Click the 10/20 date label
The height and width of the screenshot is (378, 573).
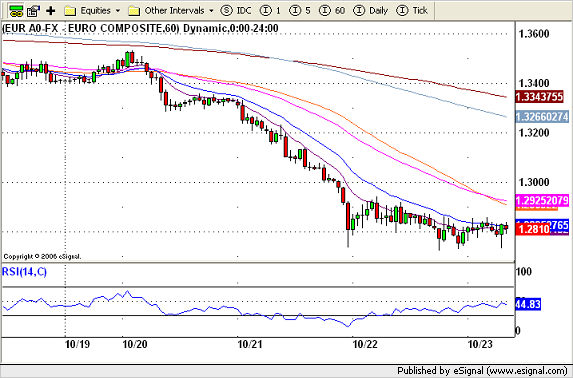point(135,344)
